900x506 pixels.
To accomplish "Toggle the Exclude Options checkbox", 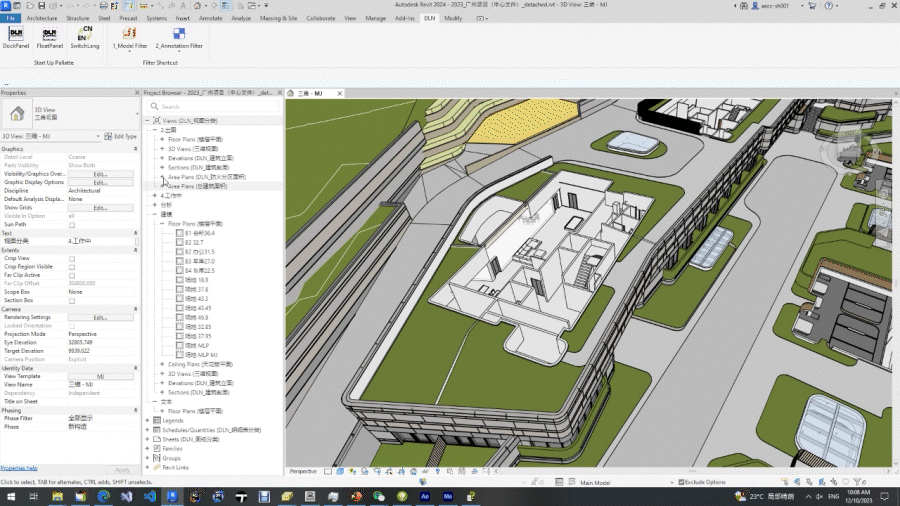I will click(682, 482).
